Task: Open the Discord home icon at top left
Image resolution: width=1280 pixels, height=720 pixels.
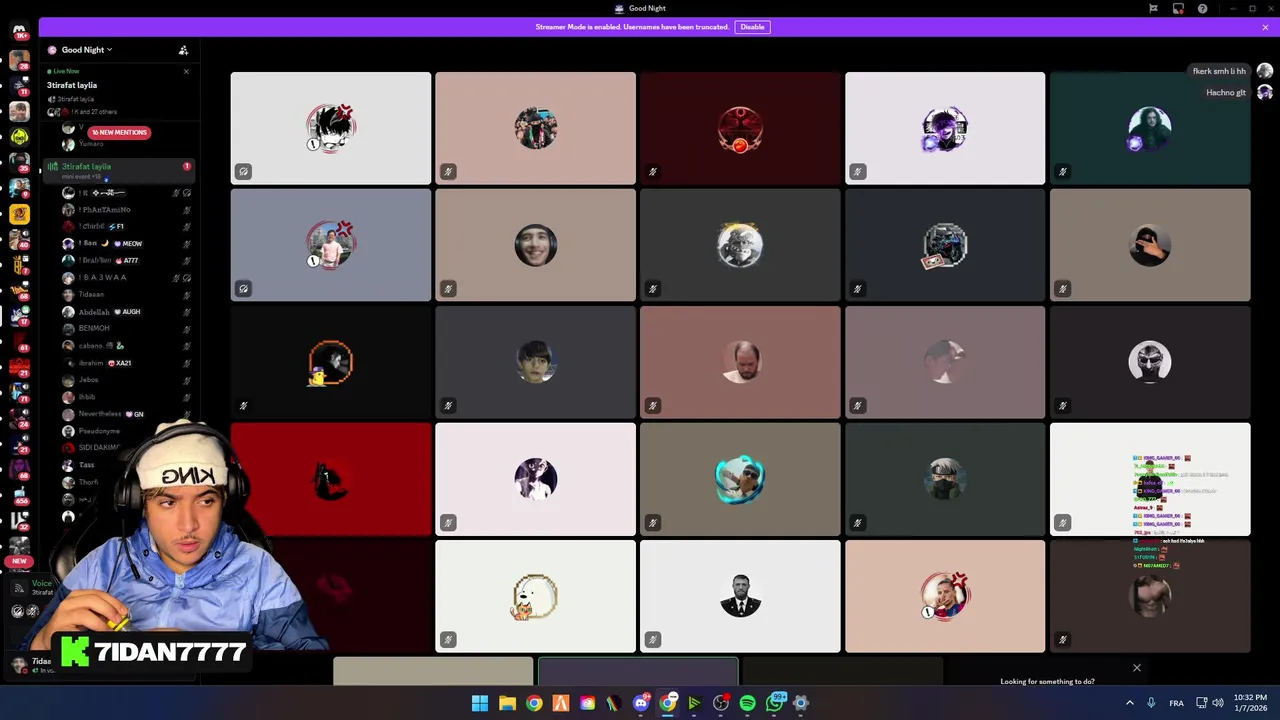Action: click(19, 30)
